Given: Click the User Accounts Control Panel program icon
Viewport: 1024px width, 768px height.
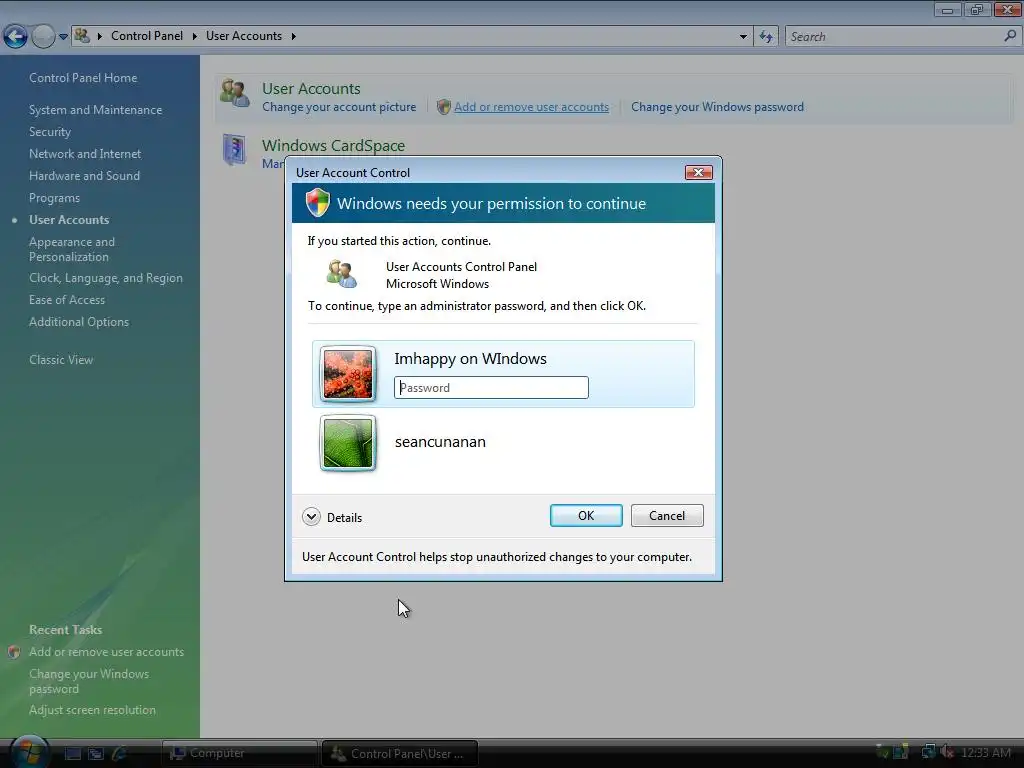Looking at the screenshot, I should click(x=342, y=274).
